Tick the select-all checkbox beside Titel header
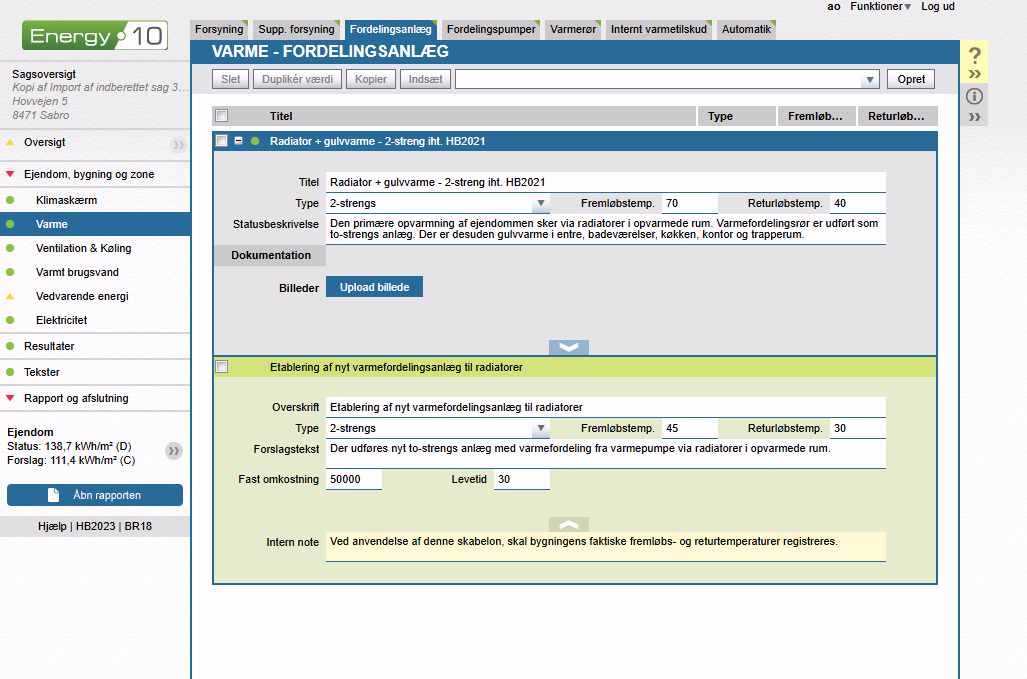 (221, 116)
